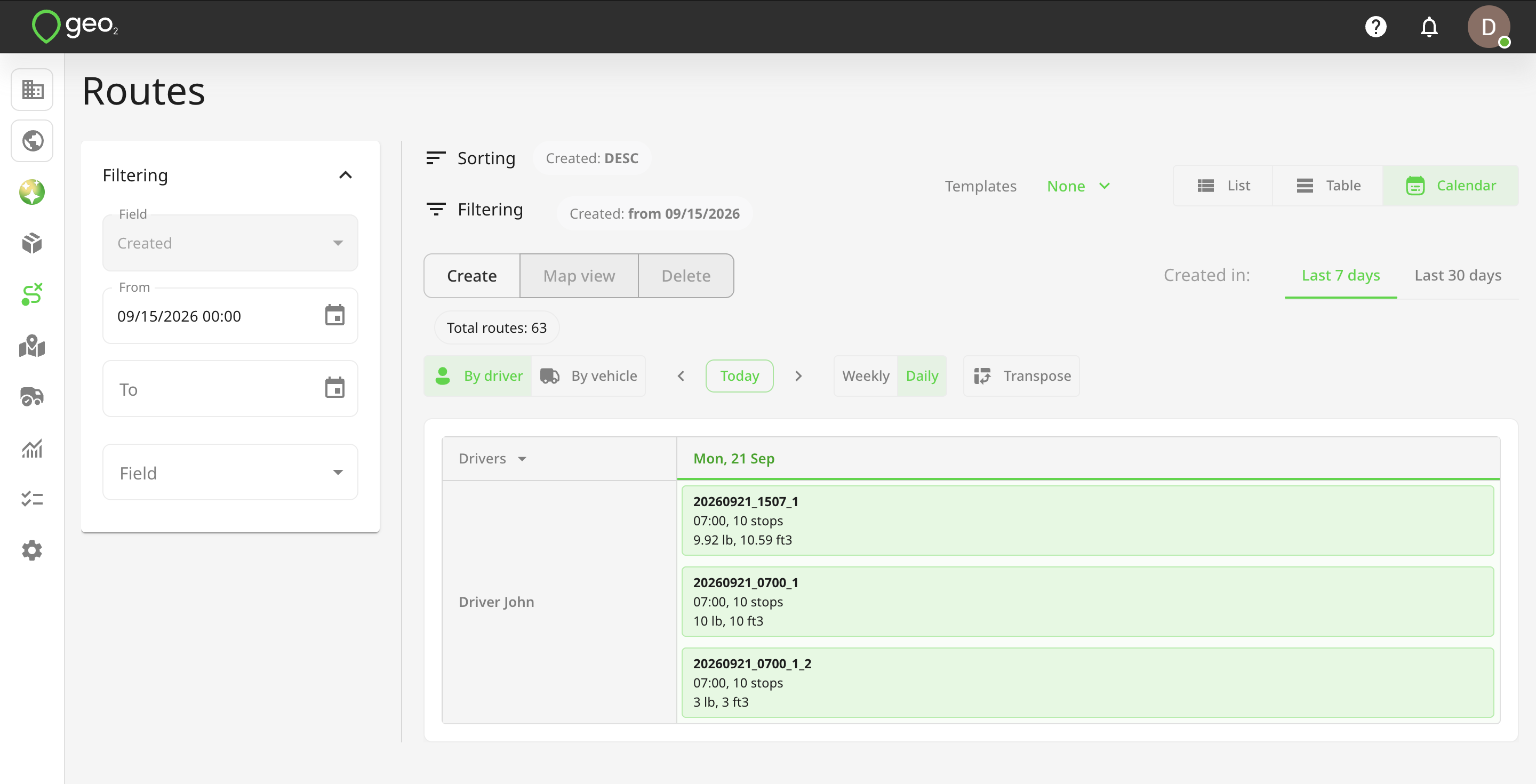Open the analytics chart sidebar icon

tap(32, 449)
